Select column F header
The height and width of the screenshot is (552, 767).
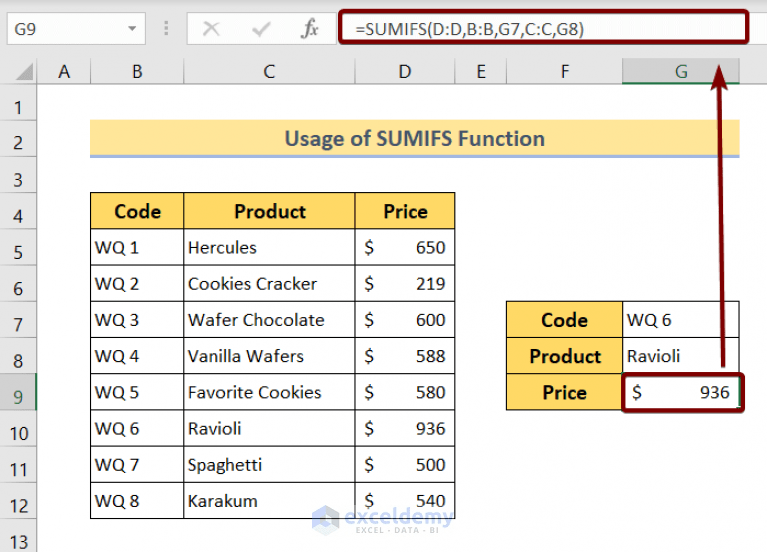coord(564,71)
